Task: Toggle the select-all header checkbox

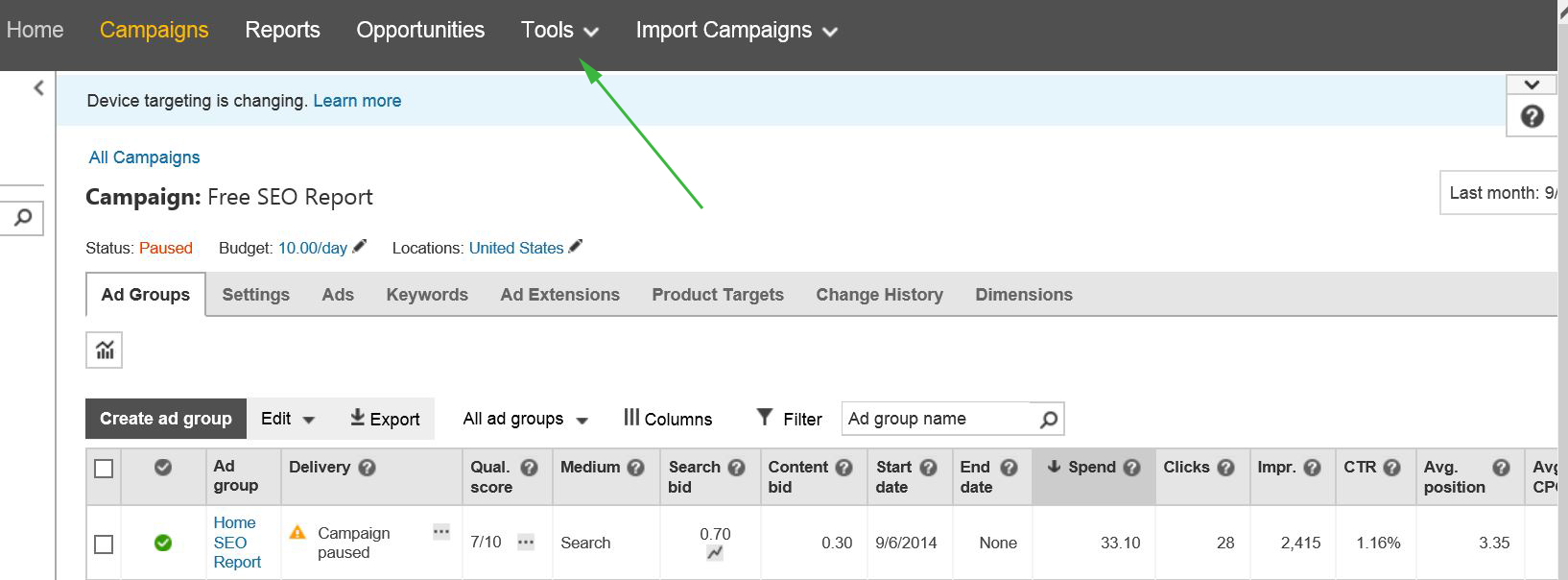Action: click(104, 469)
